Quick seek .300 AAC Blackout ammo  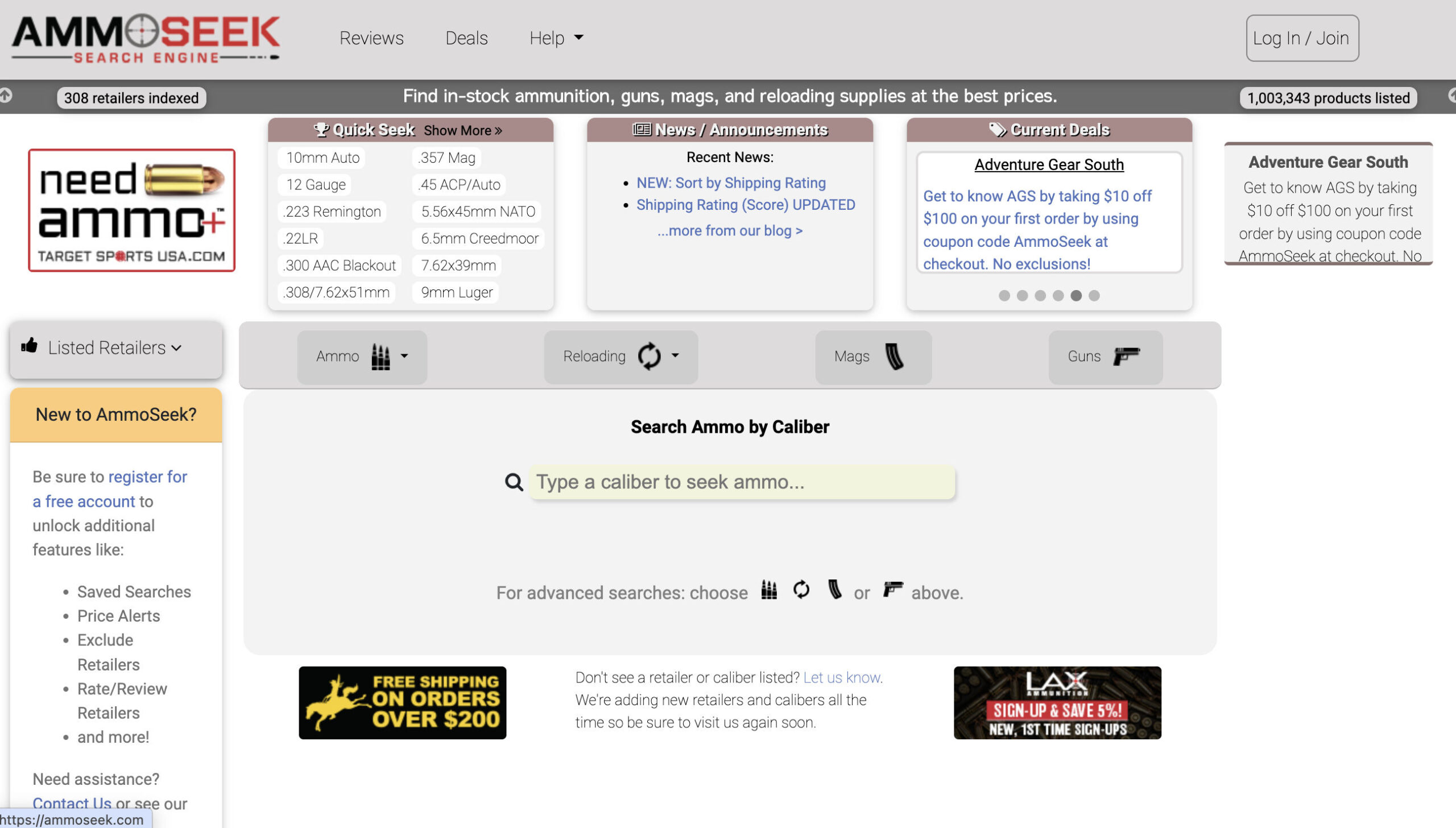coord(340,265)
